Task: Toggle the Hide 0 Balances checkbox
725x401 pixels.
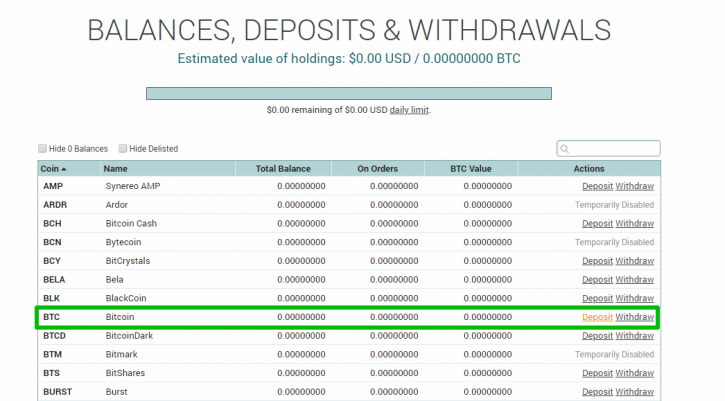Action: [43, 148]
